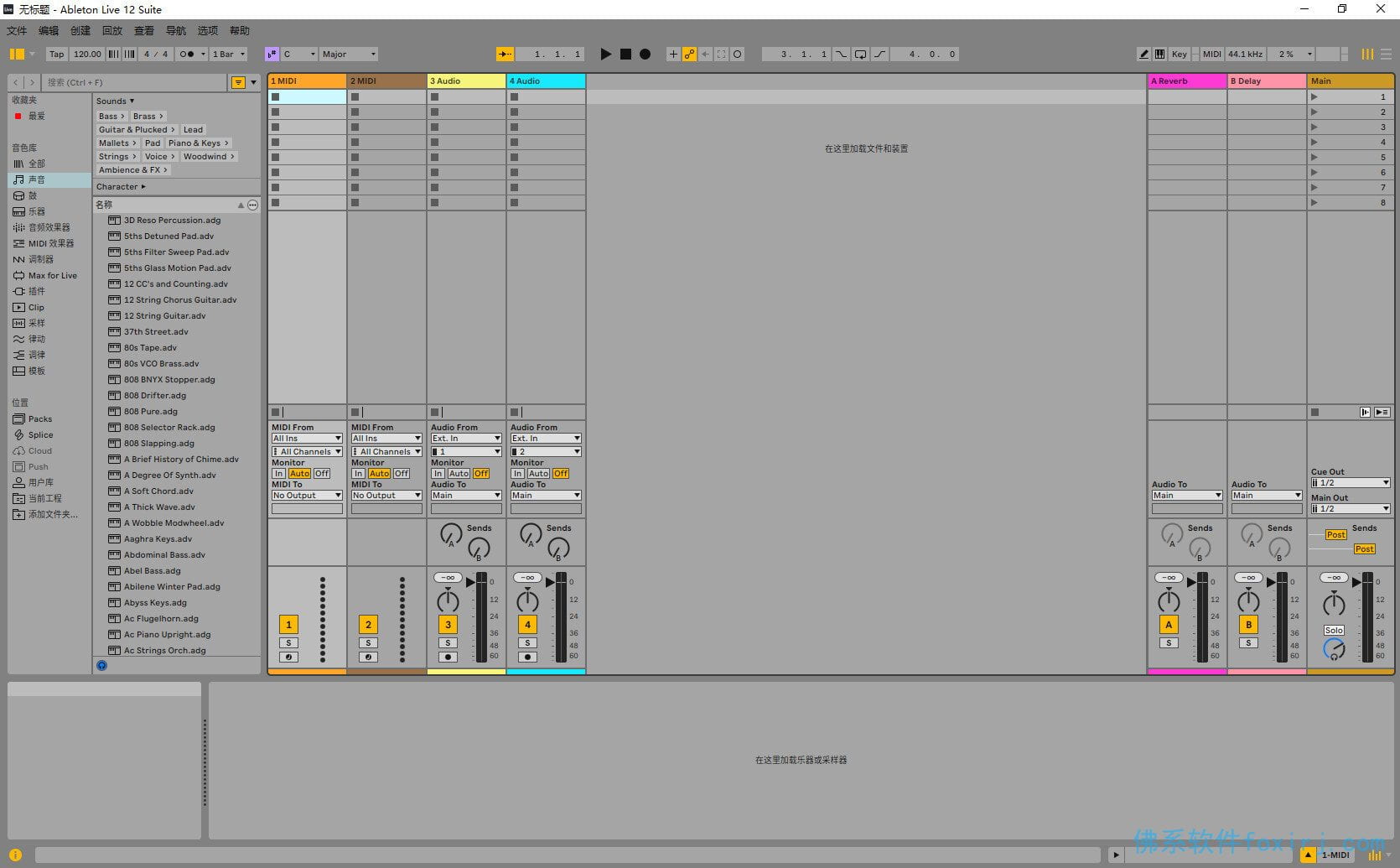Open the Major scale type dropdown
Viewport: 1400px width, 868px height.
click(349, 54)
